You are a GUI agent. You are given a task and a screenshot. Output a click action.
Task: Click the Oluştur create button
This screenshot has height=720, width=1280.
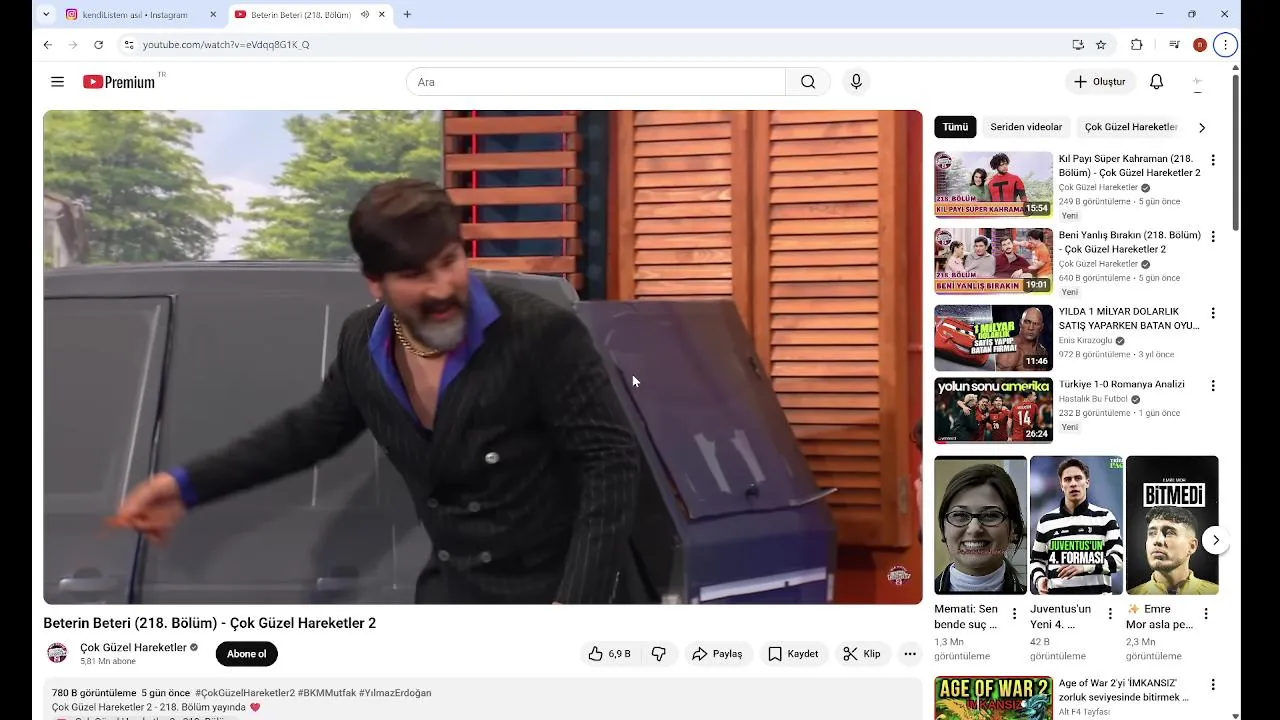click(1100, 82)
